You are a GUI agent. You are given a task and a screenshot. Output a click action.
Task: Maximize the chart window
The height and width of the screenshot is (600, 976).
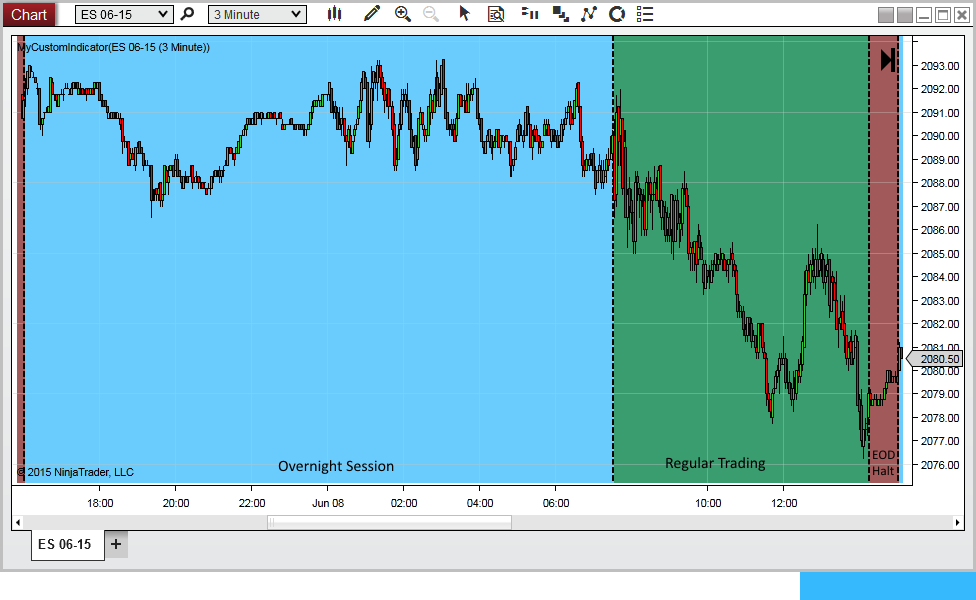(x=943, y=15)
